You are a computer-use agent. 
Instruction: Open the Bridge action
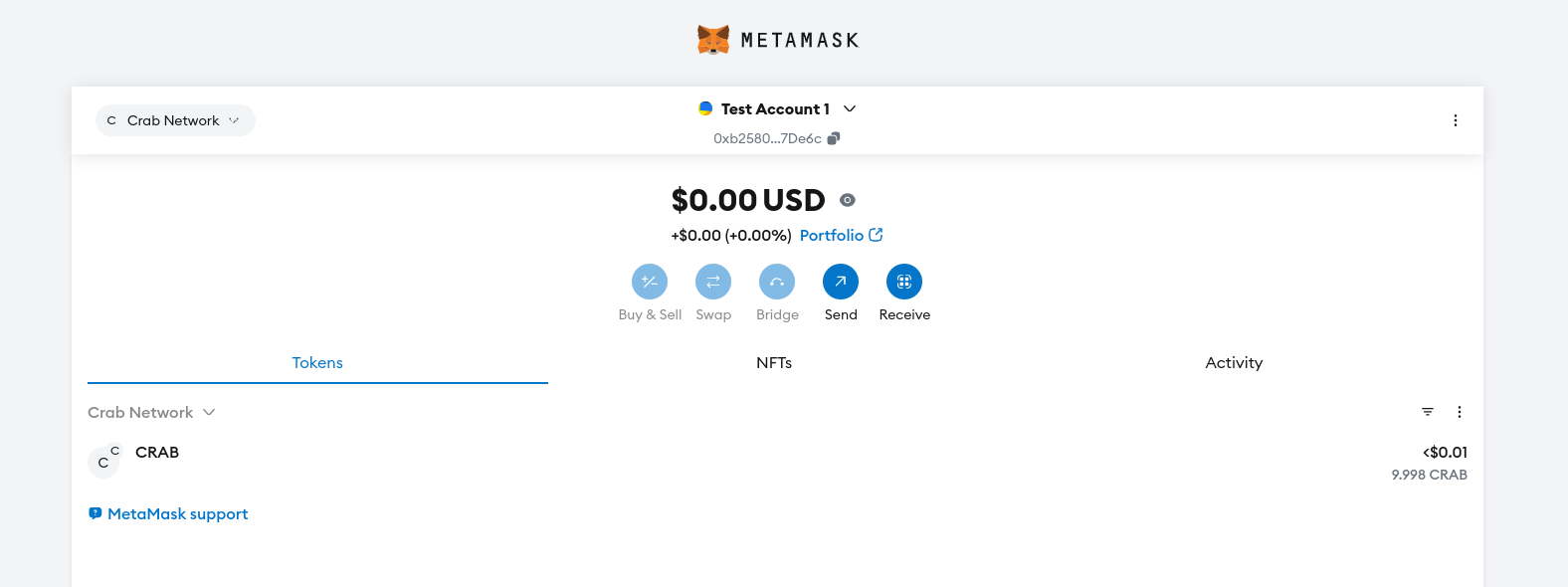tap(777, 282)
